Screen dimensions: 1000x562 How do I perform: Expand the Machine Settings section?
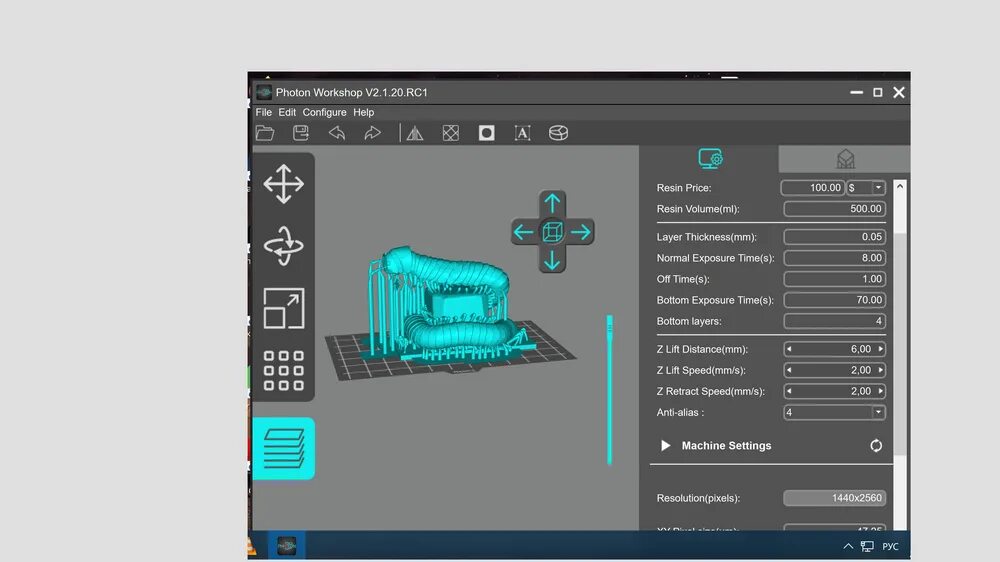(665, 445)
